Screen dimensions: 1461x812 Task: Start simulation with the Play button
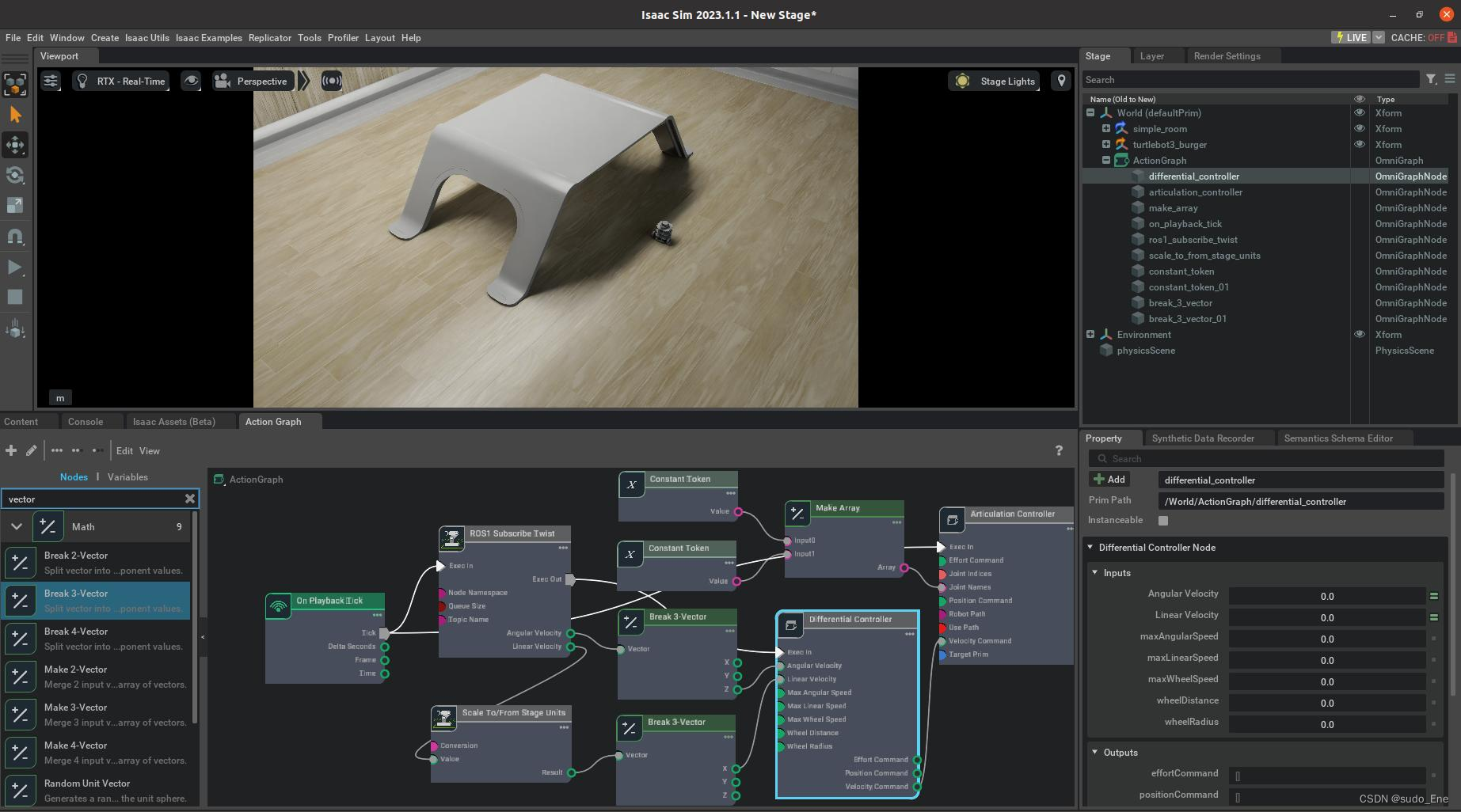(15, 267)
